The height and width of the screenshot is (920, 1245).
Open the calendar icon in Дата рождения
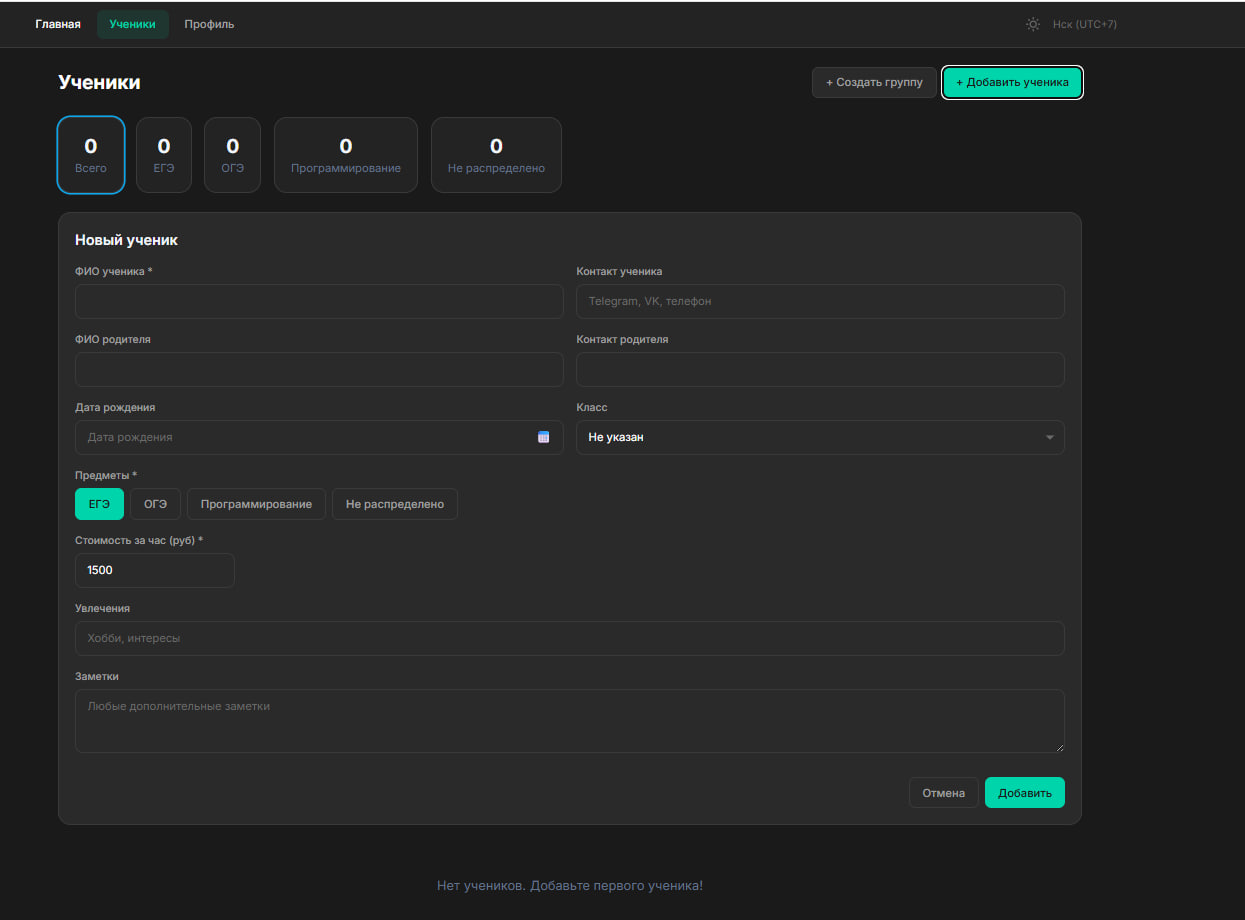click(544, 437)
